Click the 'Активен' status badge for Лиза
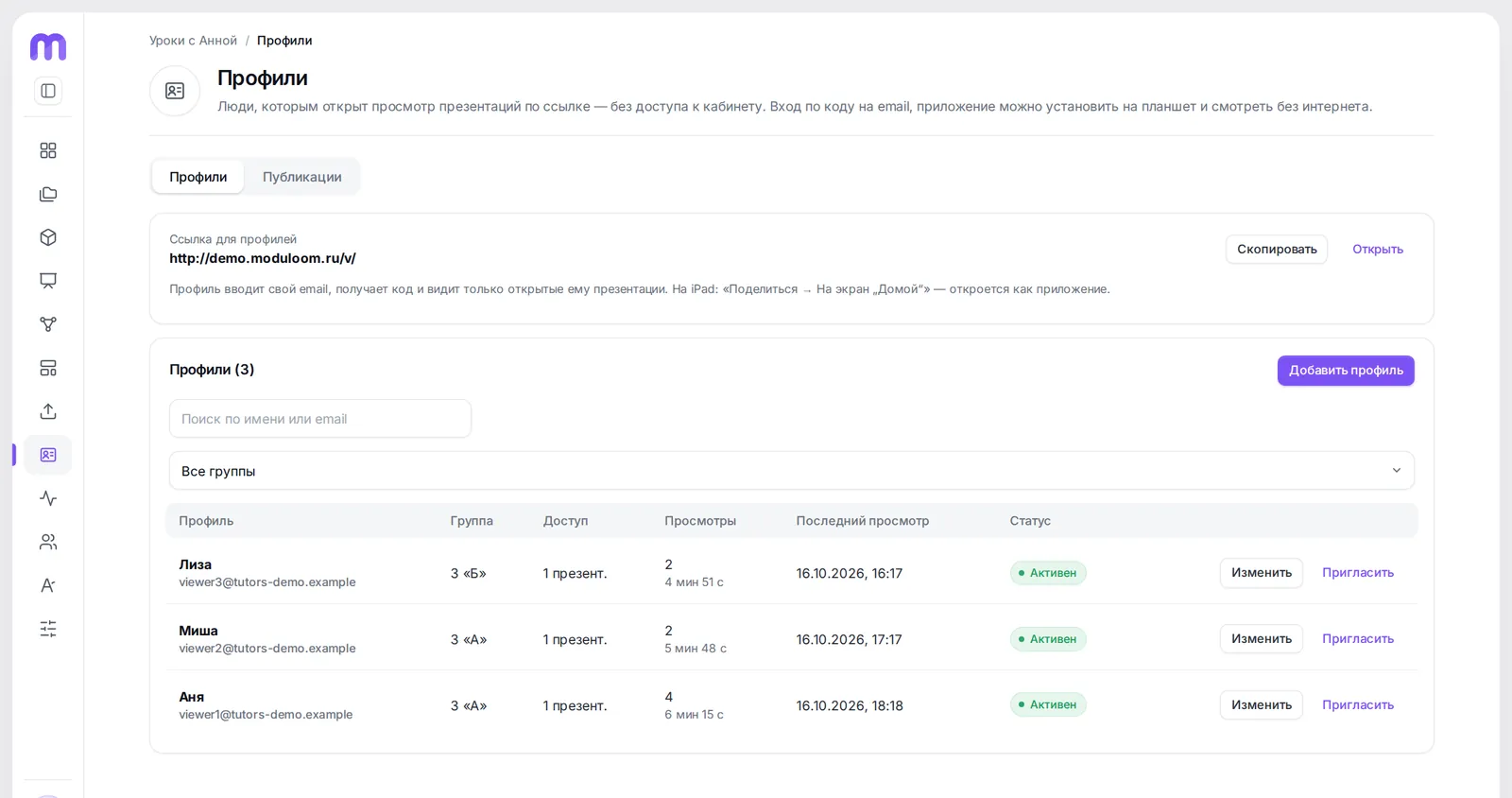Image resolution: width=1512 pixels, height=798 pixels. pos(1048,573)
